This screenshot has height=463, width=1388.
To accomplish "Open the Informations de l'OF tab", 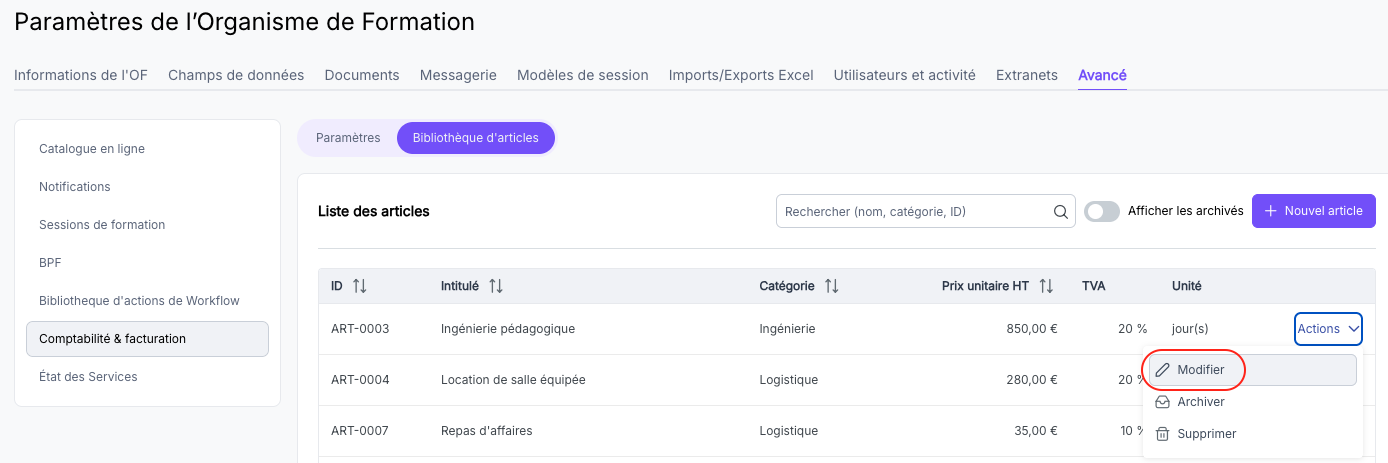I will pyautogui.click(x=81, y=75).
